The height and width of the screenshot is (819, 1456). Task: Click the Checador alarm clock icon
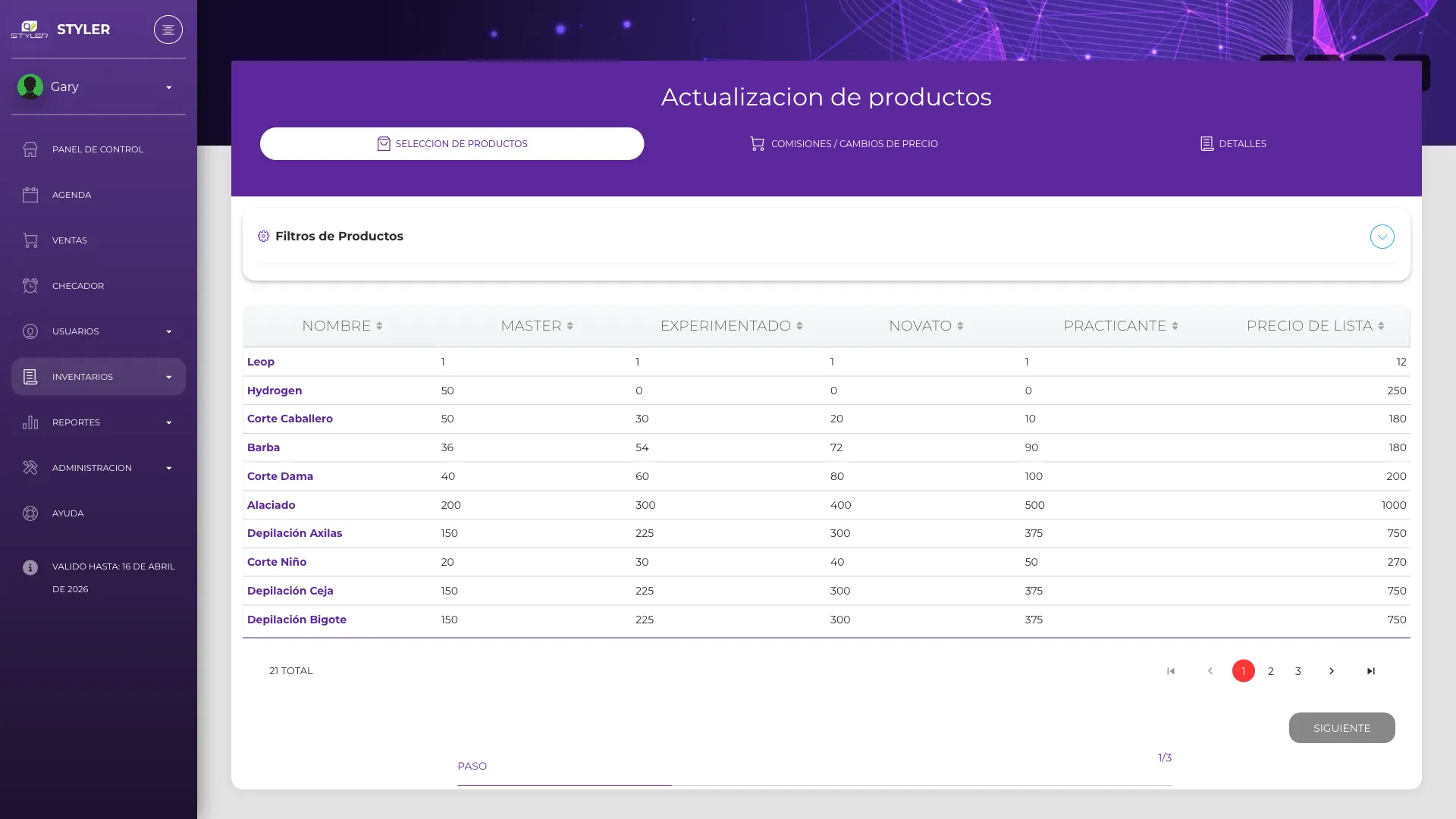(x=30, y=286)
